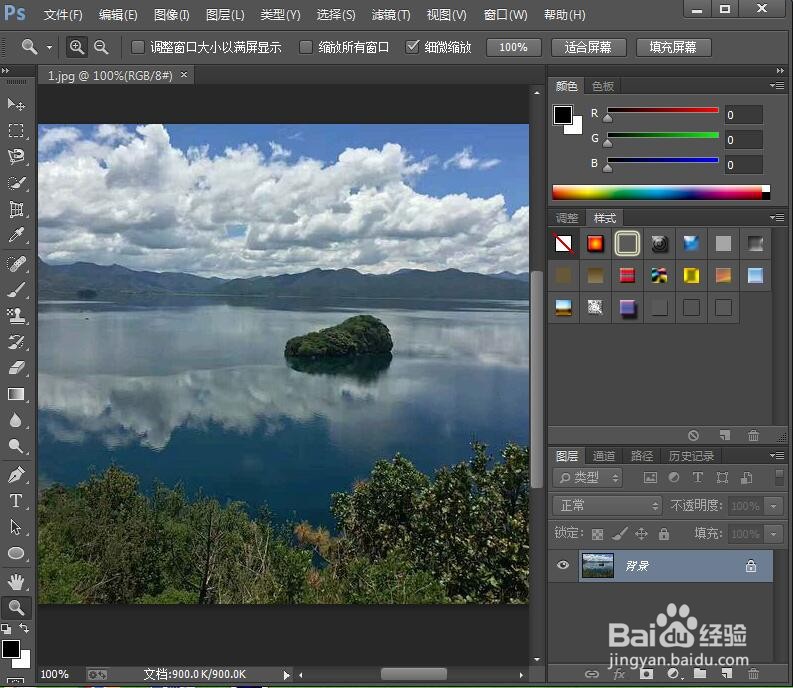Click the delete layer trash icon
793x688 pixels.
pyautogui.click(x=754, y=674)
